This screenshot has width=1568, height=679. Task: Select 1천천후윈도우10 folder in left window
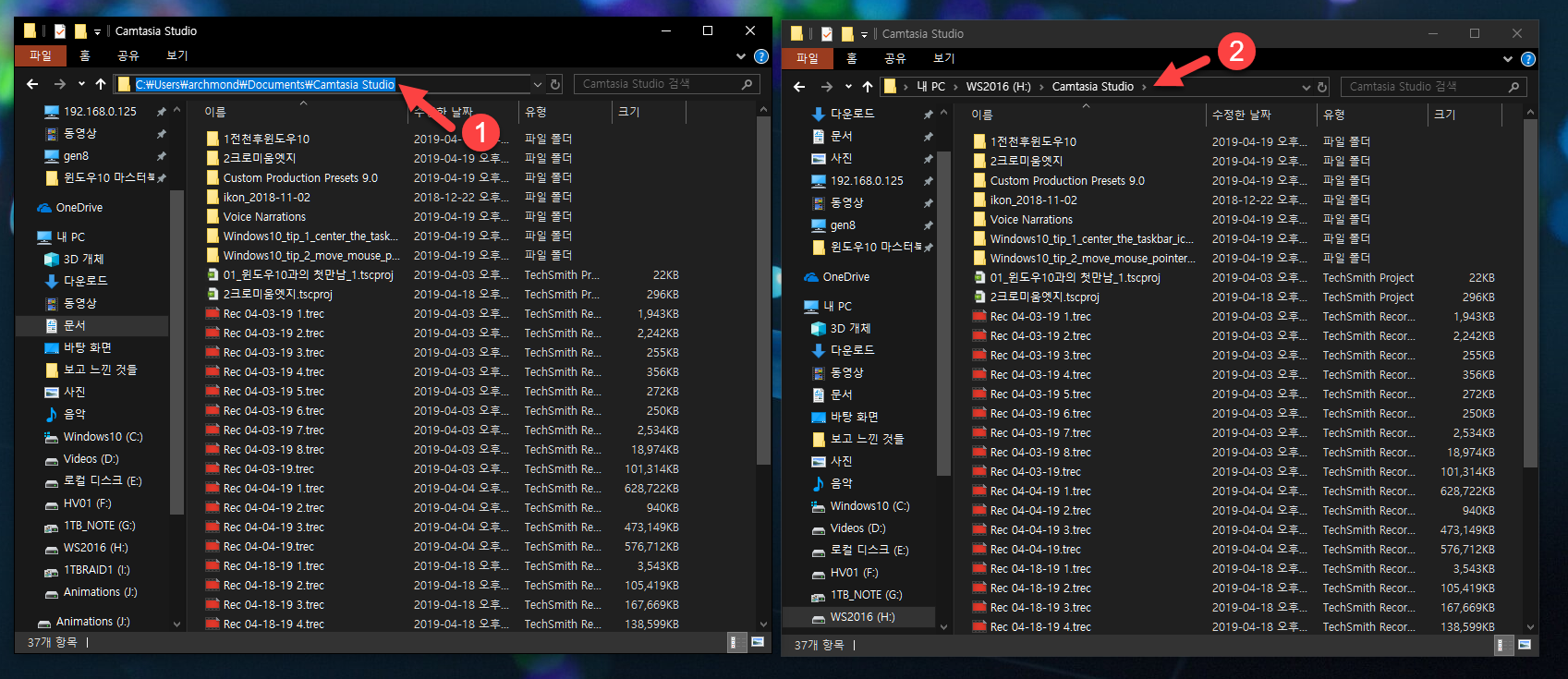tap(266, 139)
